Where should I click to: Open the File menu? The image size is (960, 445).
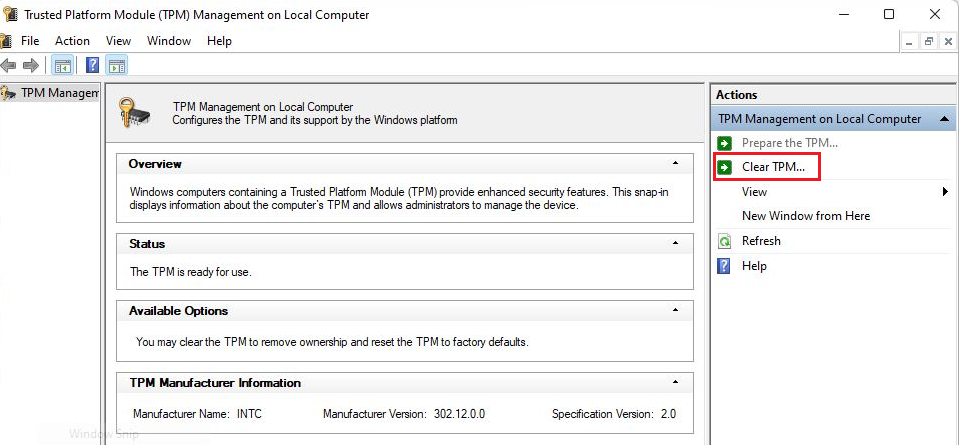click(30, 41)
